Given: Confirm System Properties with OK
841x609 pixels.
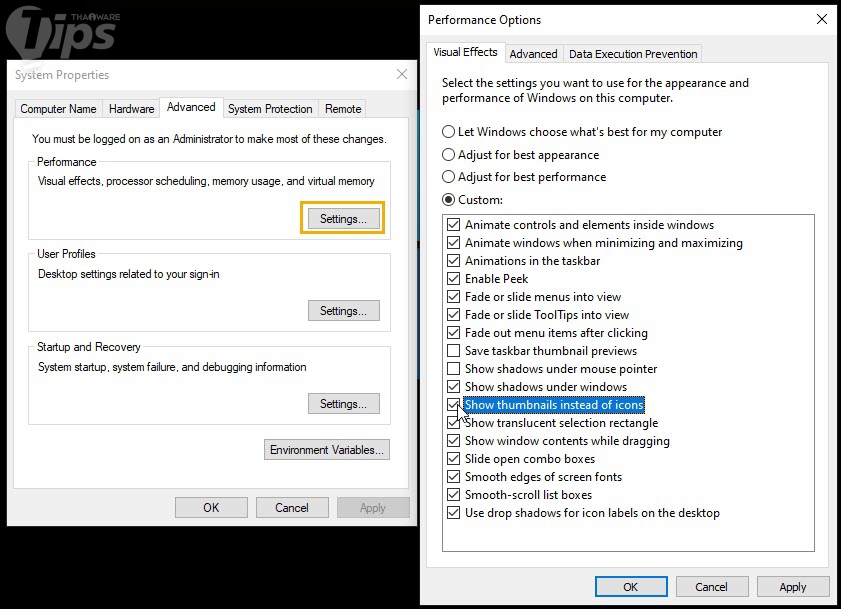Looking at the screenshot, I should point(211,508).
